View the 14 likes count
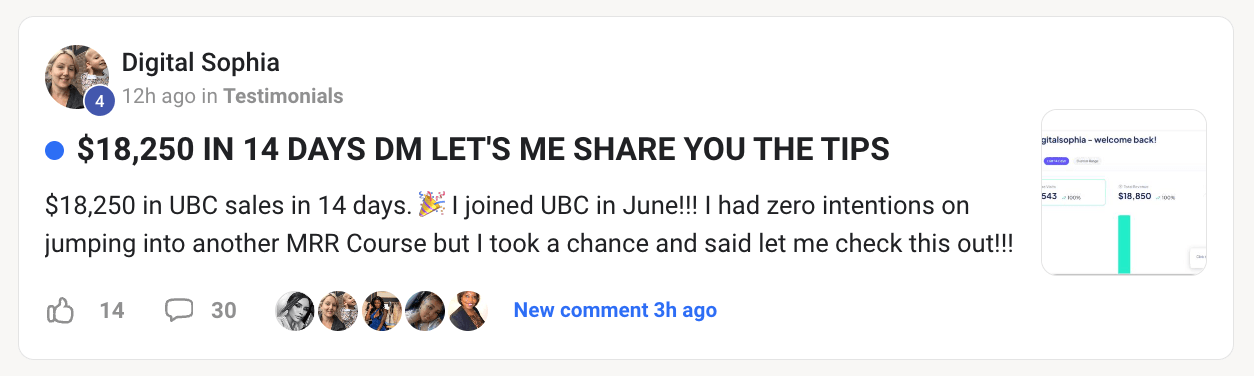The width and height of the screenshot is (1254, 376). click(x=112, y=311)
